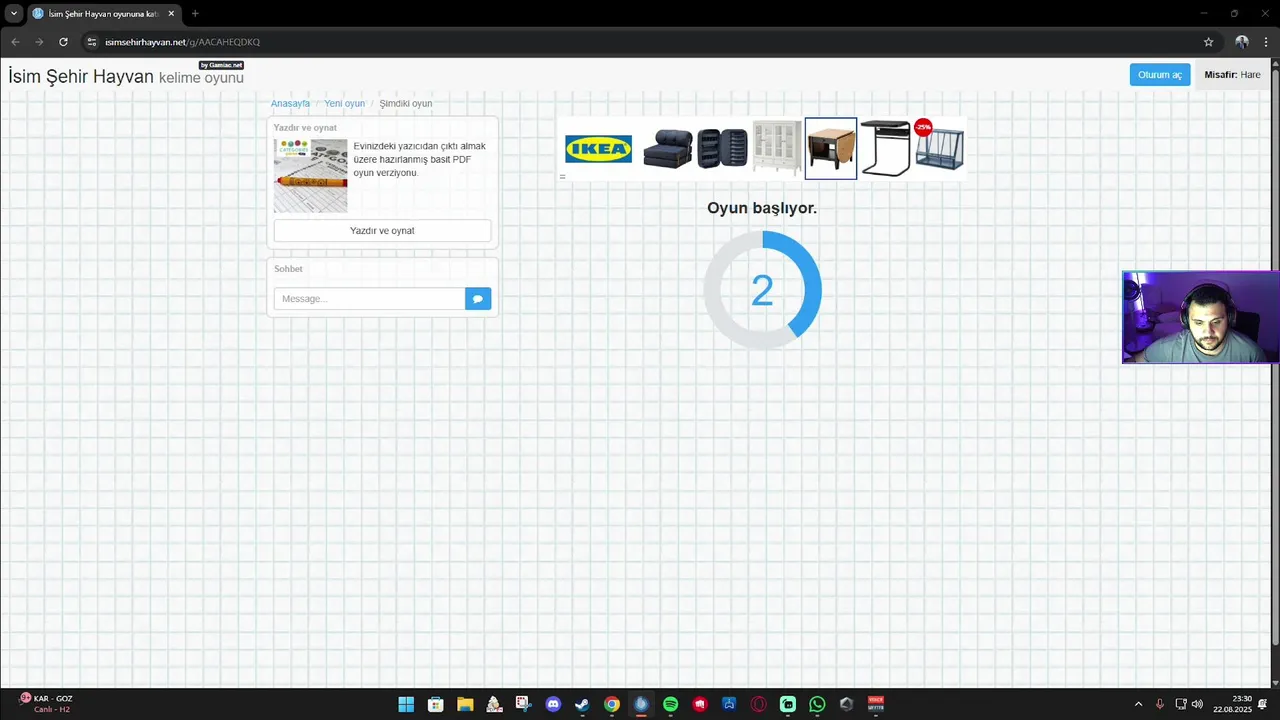Open the KAR - GOZ taskbar widget
The height and width of the screenshot is (720, 1280).
tap(46, 704)
